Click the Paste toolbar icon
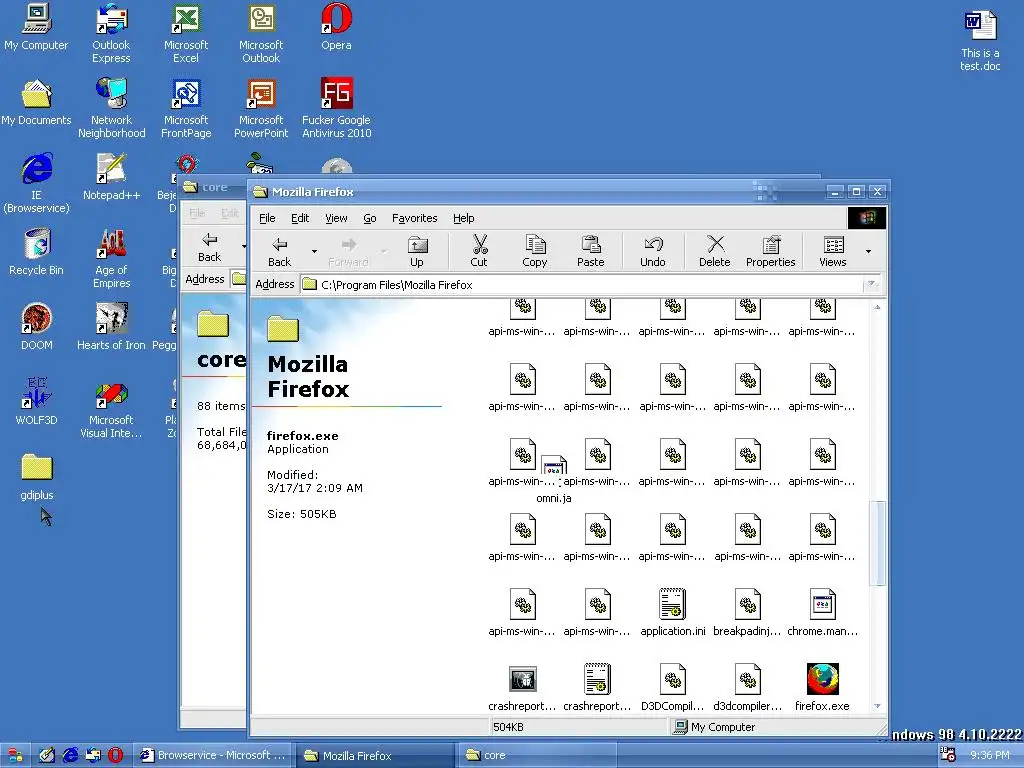The height and width of the screenshot is (768, 1024). 590,251
